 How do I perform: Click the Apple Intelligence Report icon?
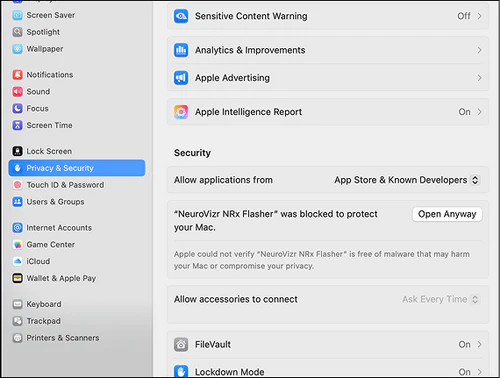click(x=181, y=112)
